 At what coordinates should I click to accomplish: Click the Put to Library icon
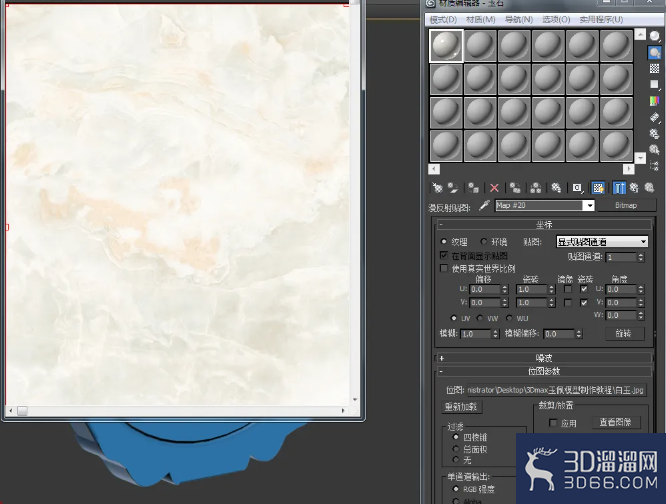[x=556, y=188]
